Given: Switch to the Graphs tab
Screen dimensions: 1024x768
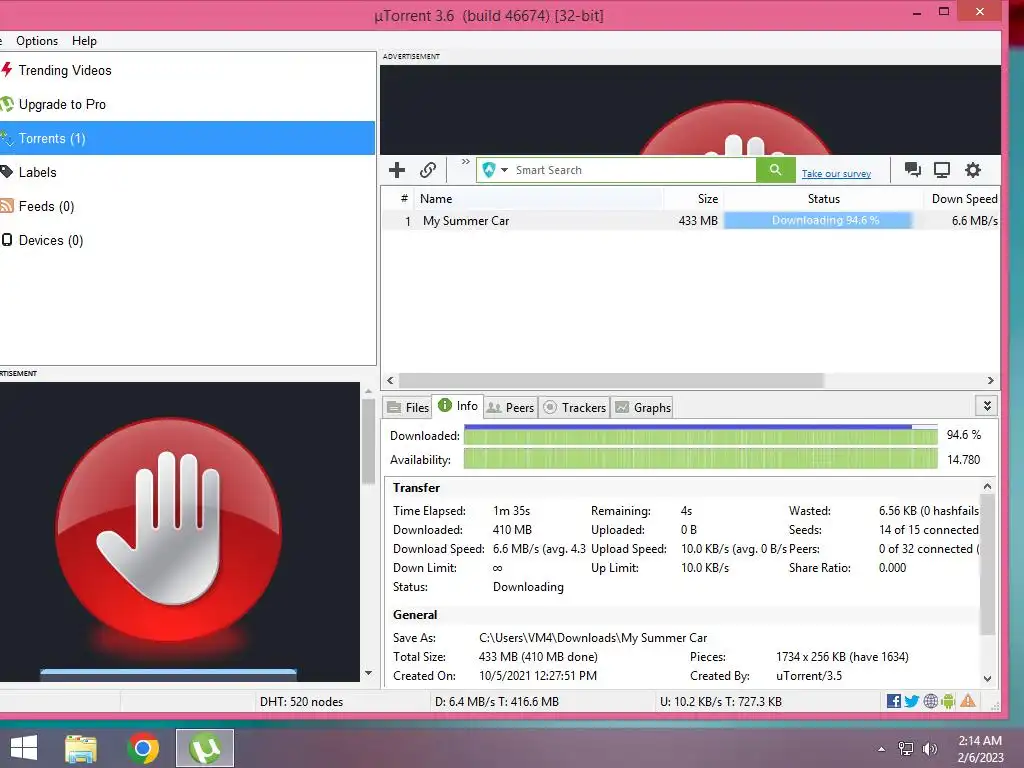Looking at the screenshot, I should [x=643, y=408].
